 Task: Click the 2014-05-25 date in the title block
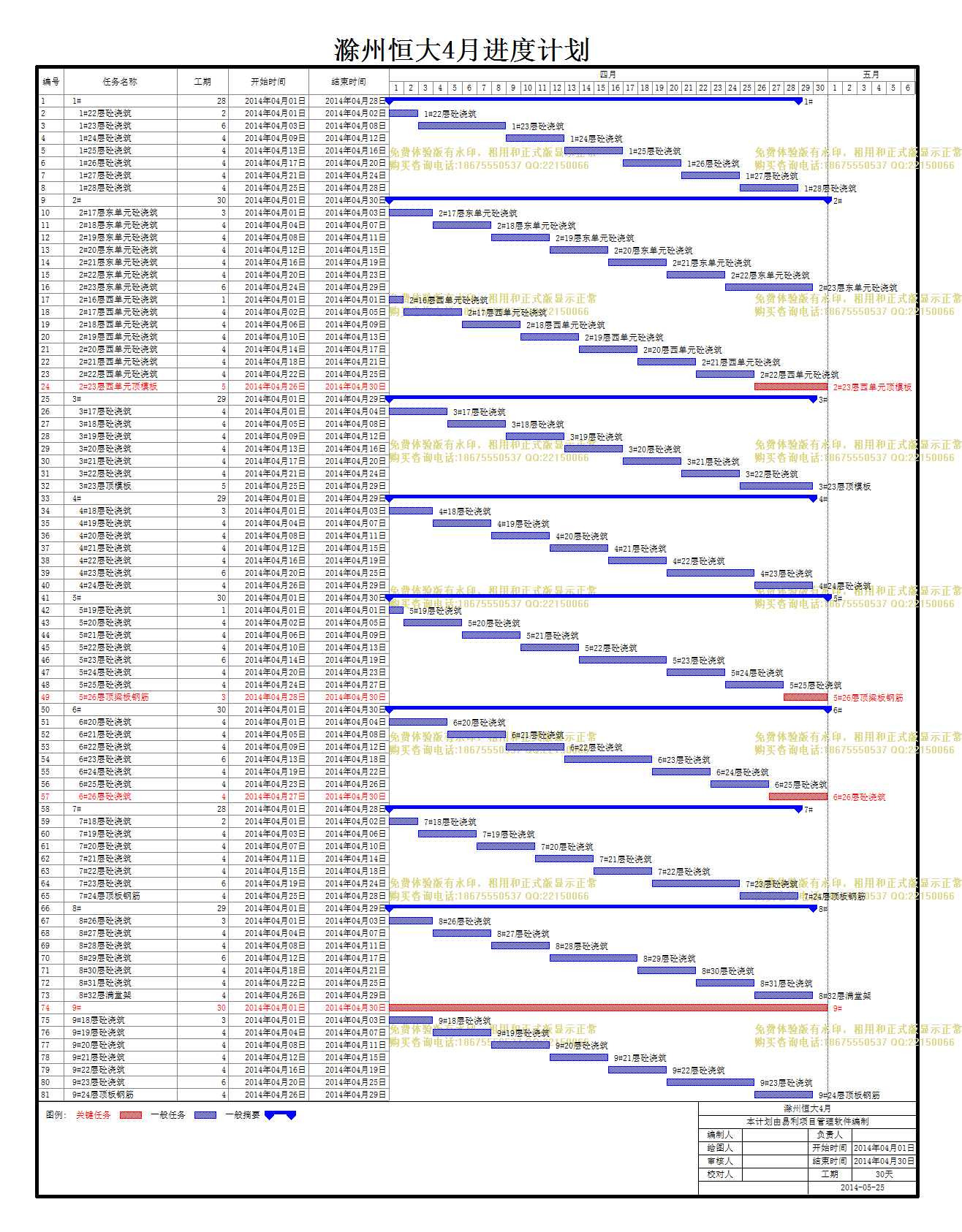click(863, 1187)
